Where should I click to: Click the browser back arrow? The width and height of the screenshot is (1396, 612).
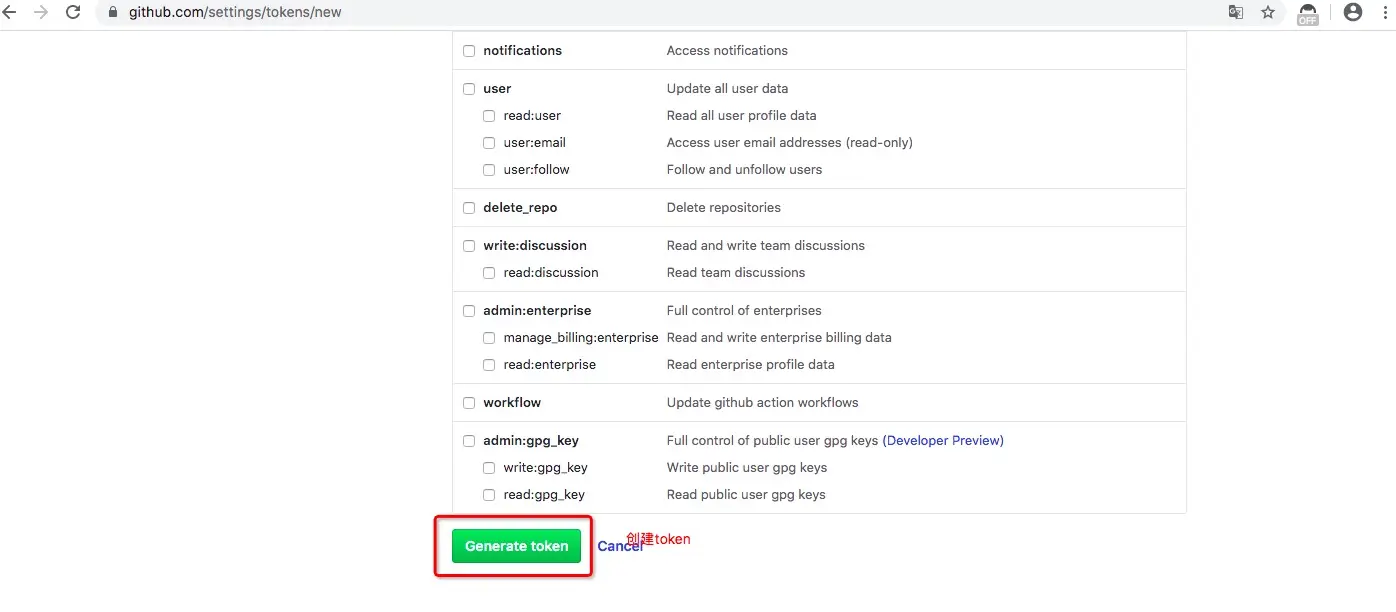tap(10, 12)
